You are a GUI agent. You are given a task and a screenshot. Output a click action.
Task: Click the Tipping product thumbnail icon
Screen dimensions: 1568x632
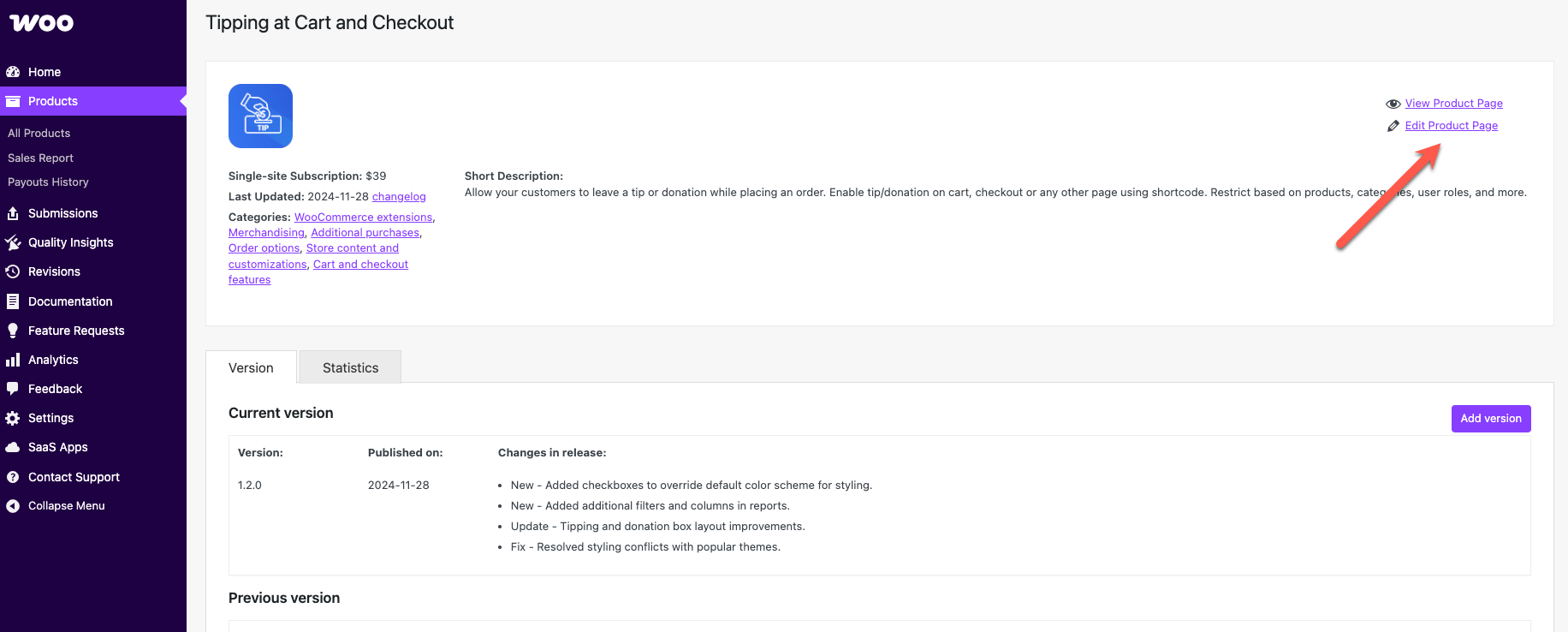(x=260, y=116)
